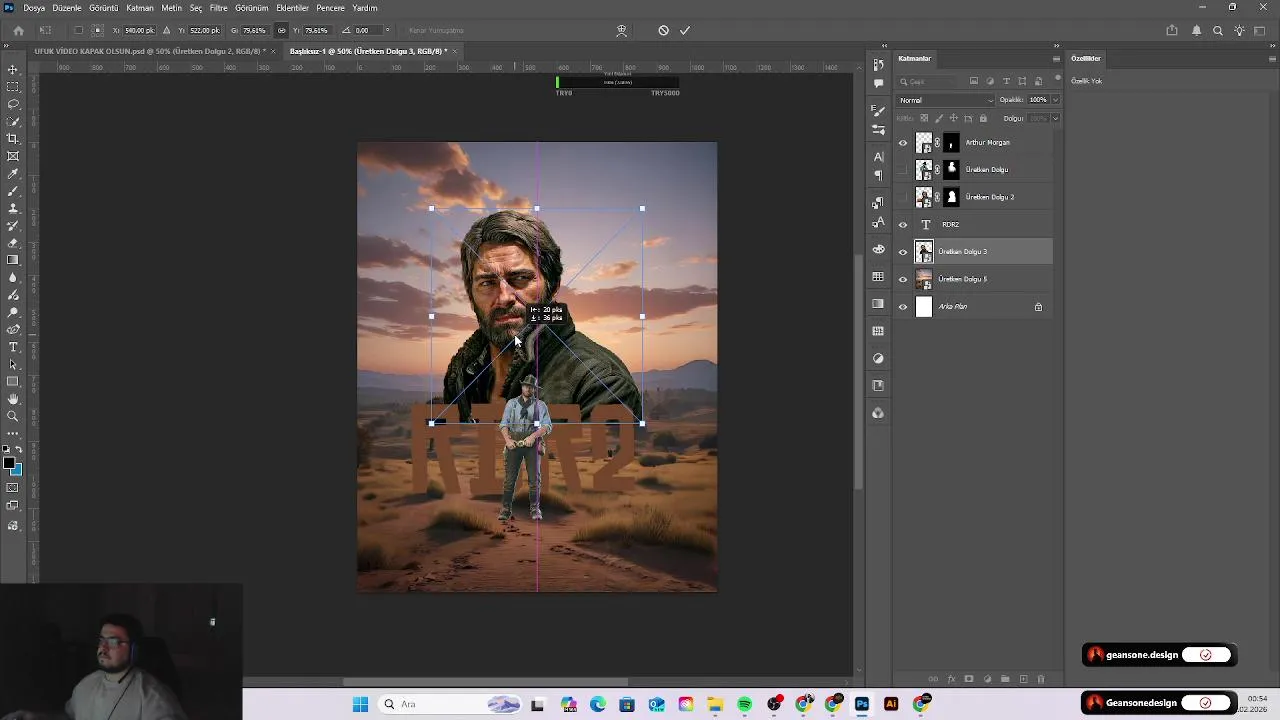Image resolution: width=1280 pixels, height=720 pixels.
Task: Select the Brush tool
Action: pos(13,190)
